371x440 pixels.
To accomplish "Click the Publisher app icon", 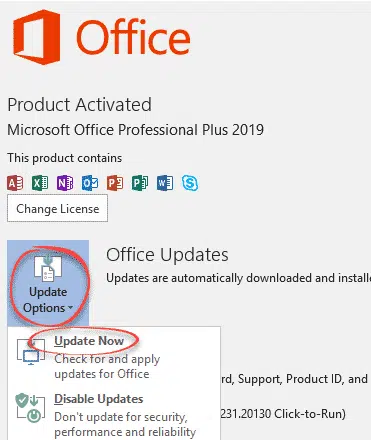I will click(140, 183).
